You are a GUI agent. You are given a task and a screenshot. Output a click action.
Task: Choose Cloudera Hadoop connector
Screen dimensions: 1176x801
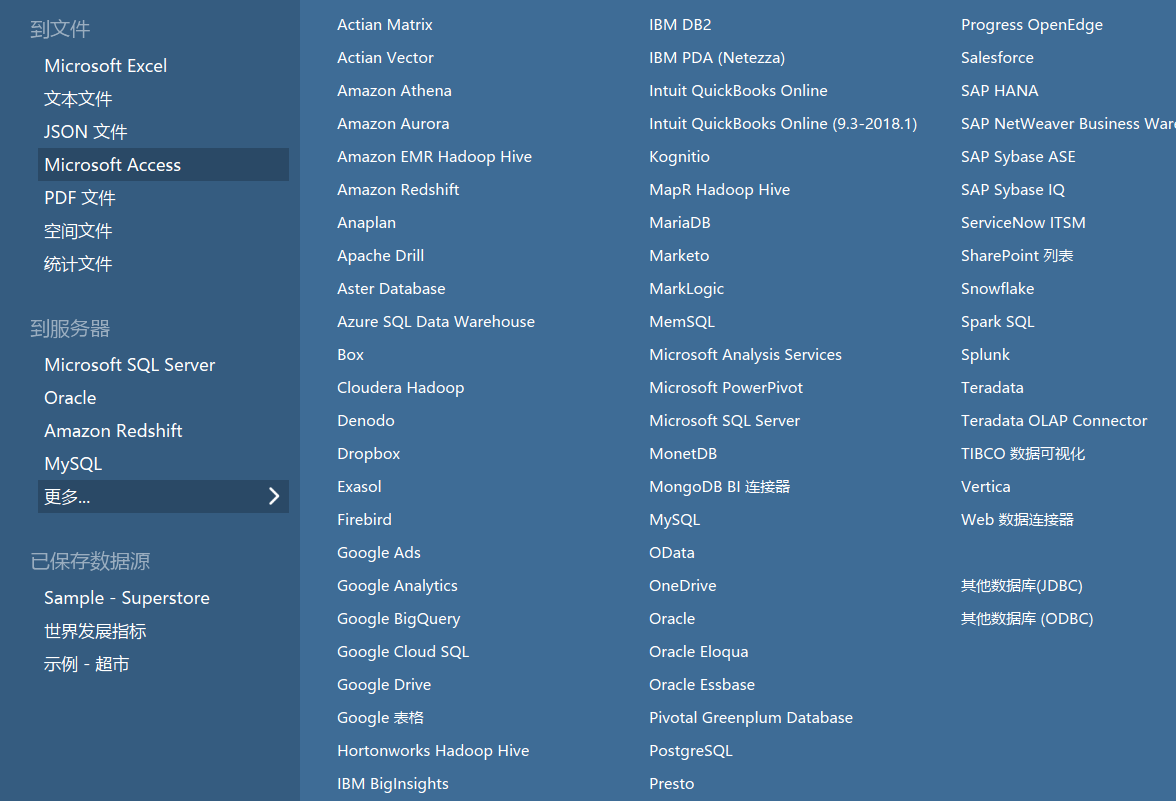400,388
